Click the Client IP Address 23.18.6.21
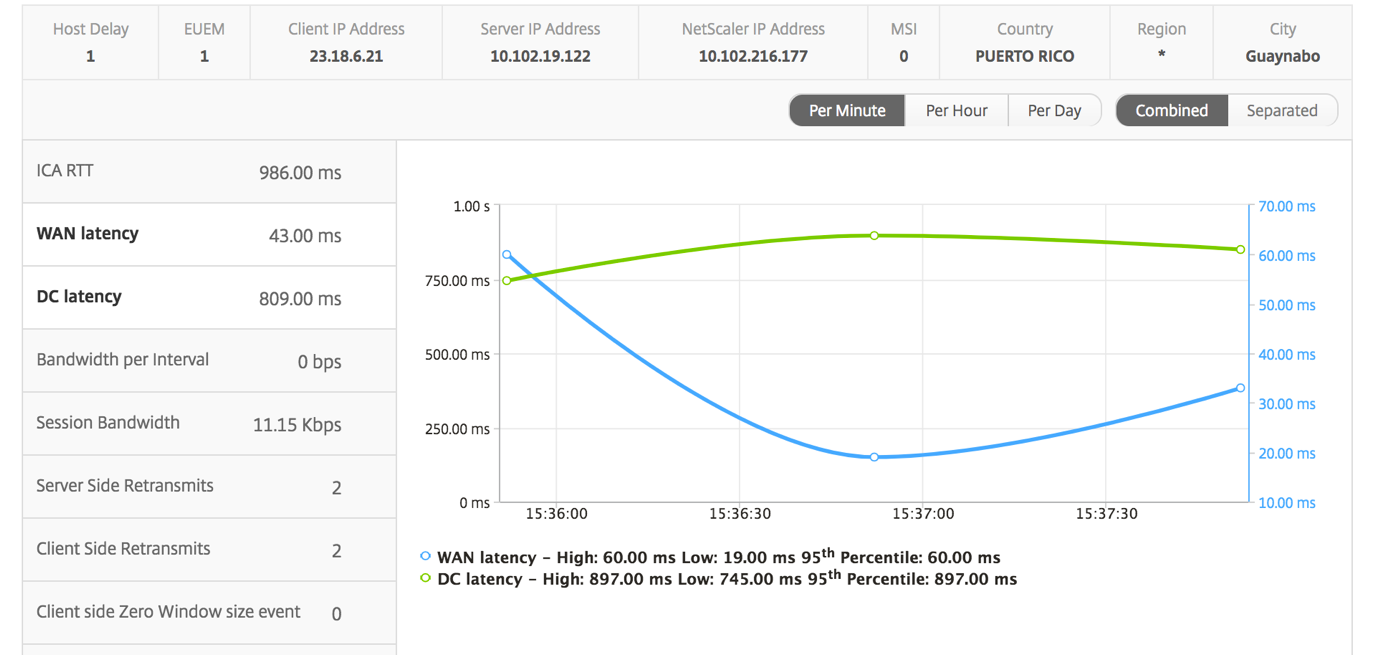Screen dimensions: 1376x655 tap(346, 56)
